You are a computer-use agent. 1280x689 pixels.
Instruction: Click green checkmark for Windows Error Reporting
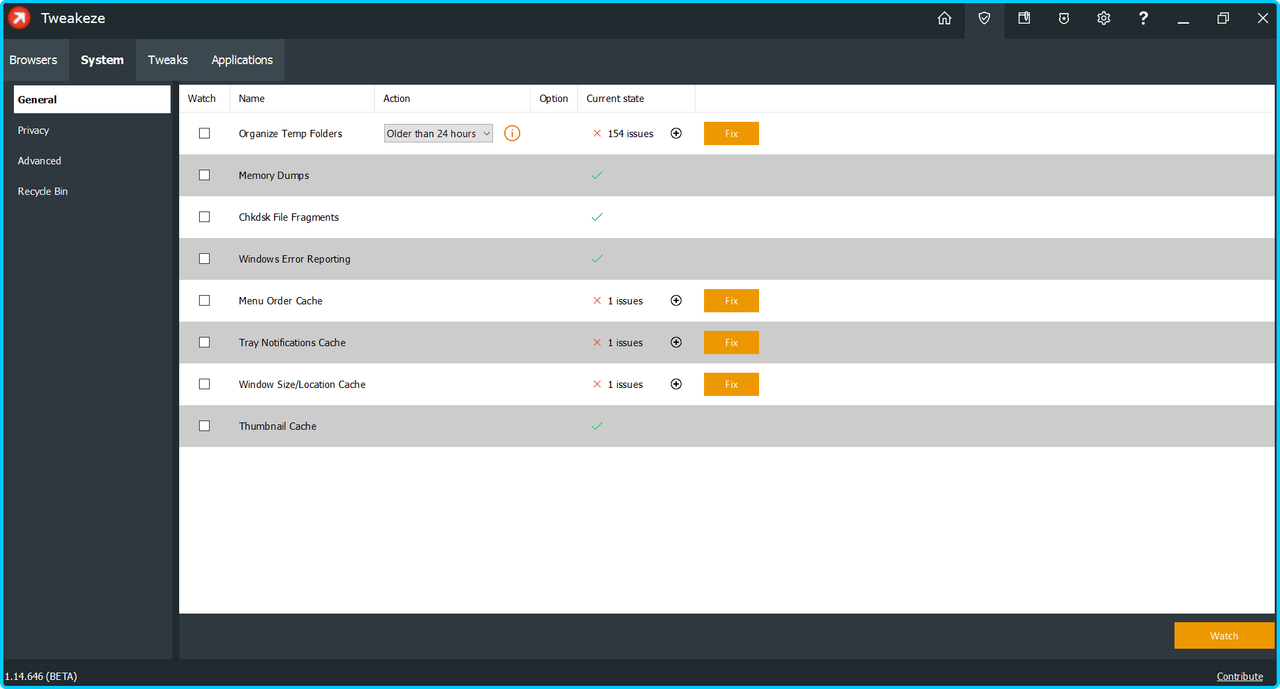point(597,259)
